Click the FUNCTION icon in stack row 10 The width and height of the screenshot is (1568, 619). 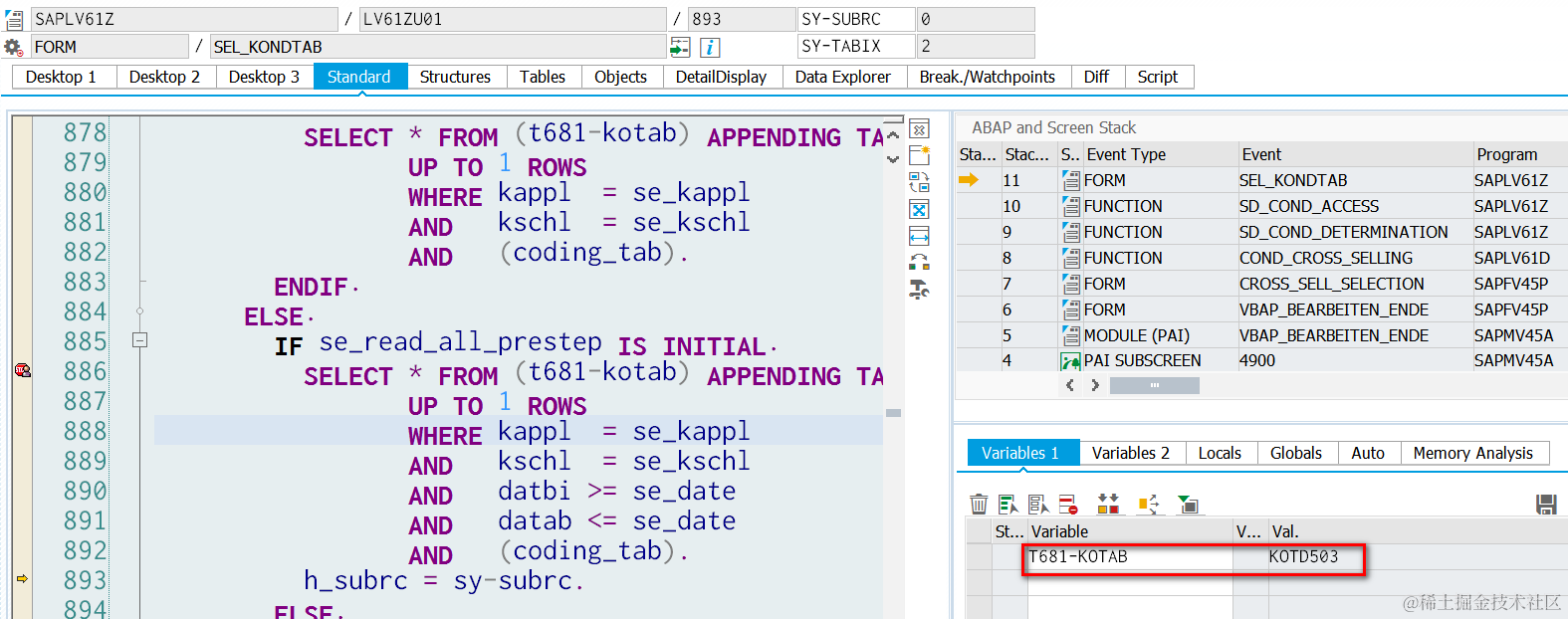click(x=1071, y=206)
